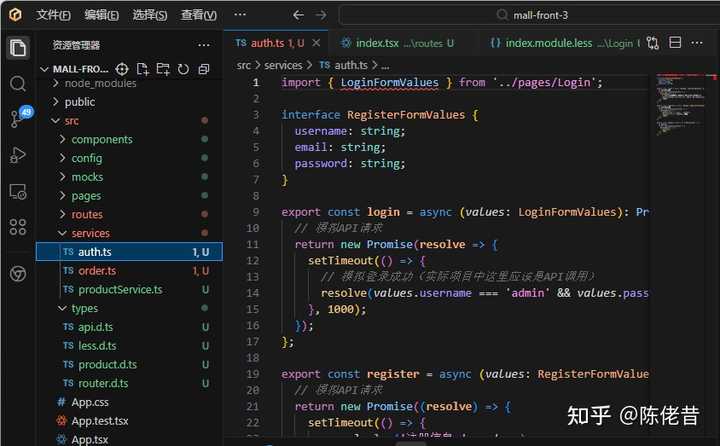Refresh the explorer file tree
The height and width of the screenshot is (446, 720).
point(183,69)
